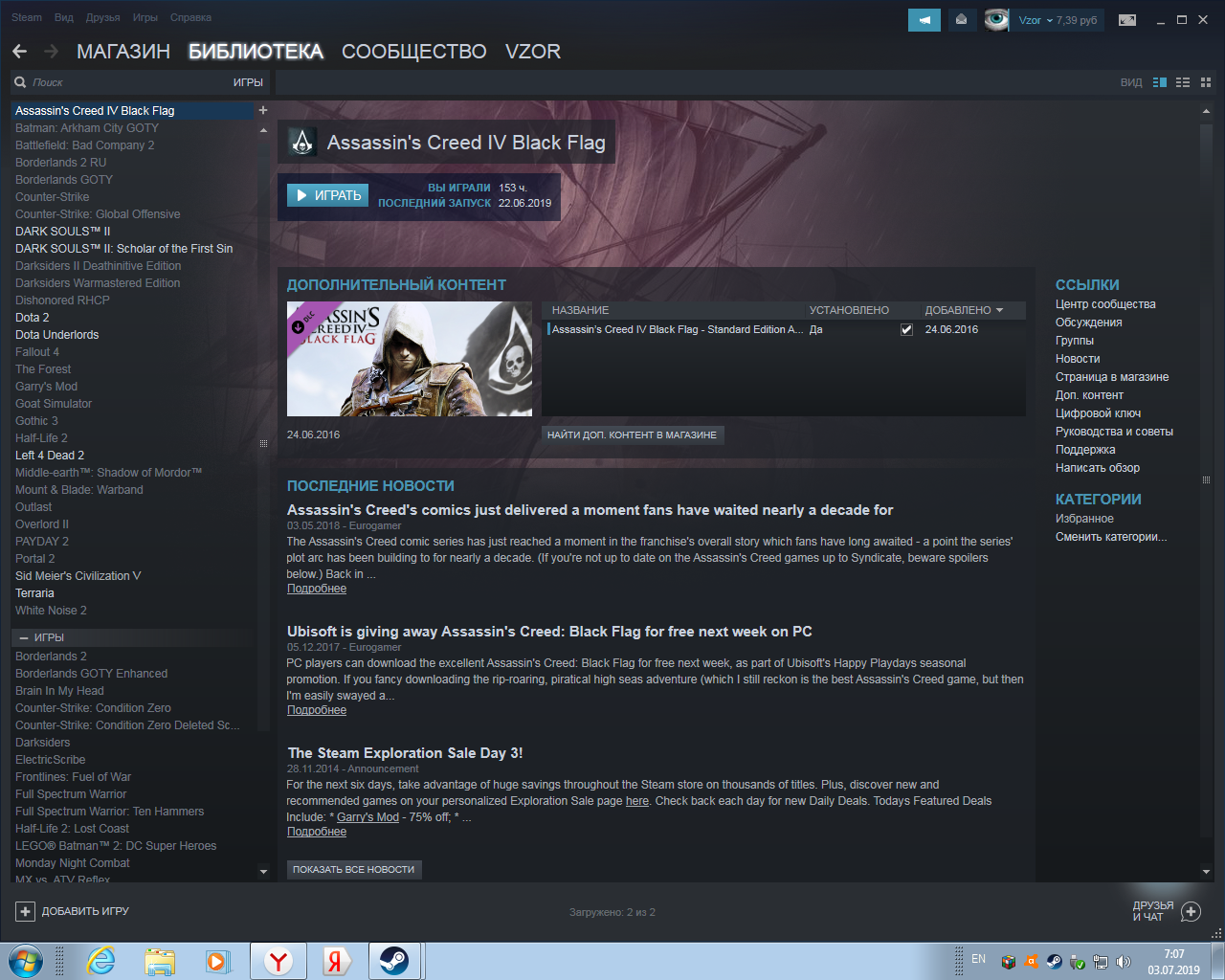Select the Standard Edition DLC row
Viewport: 1225px width, 980px height.
click(784, 329)
